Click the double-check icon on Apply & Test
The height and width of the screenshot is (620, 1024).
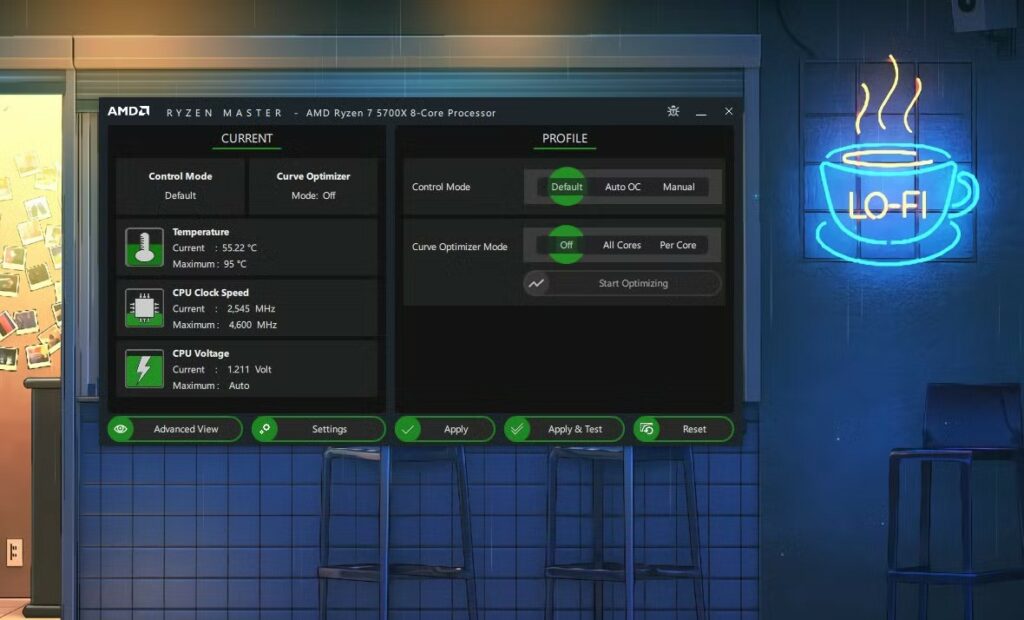pyautogui.click(x=517, y=429)
